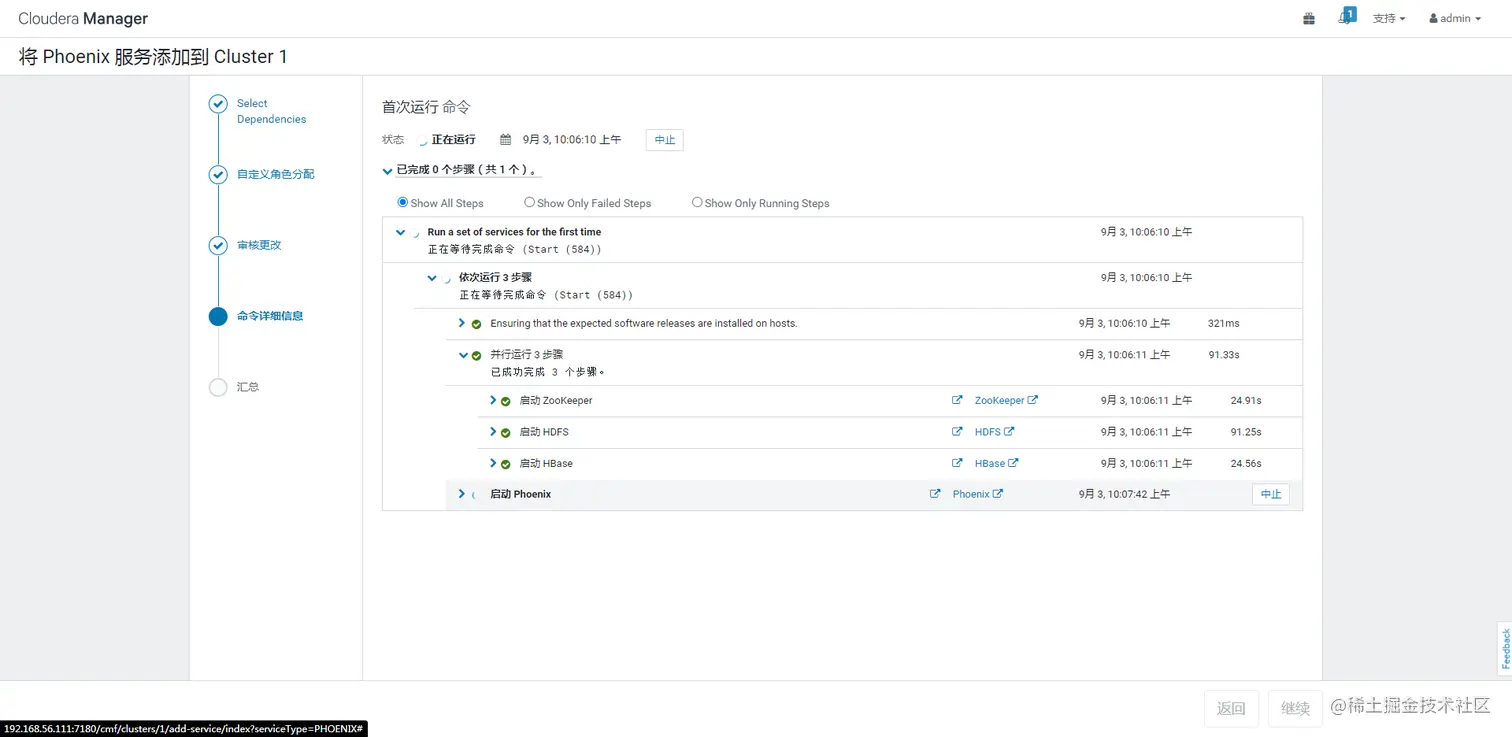Click Select Dependencies step checkmark circle
Image resolution: width=1512 pixels, height=737 pixels.
(x=218, y=104)
